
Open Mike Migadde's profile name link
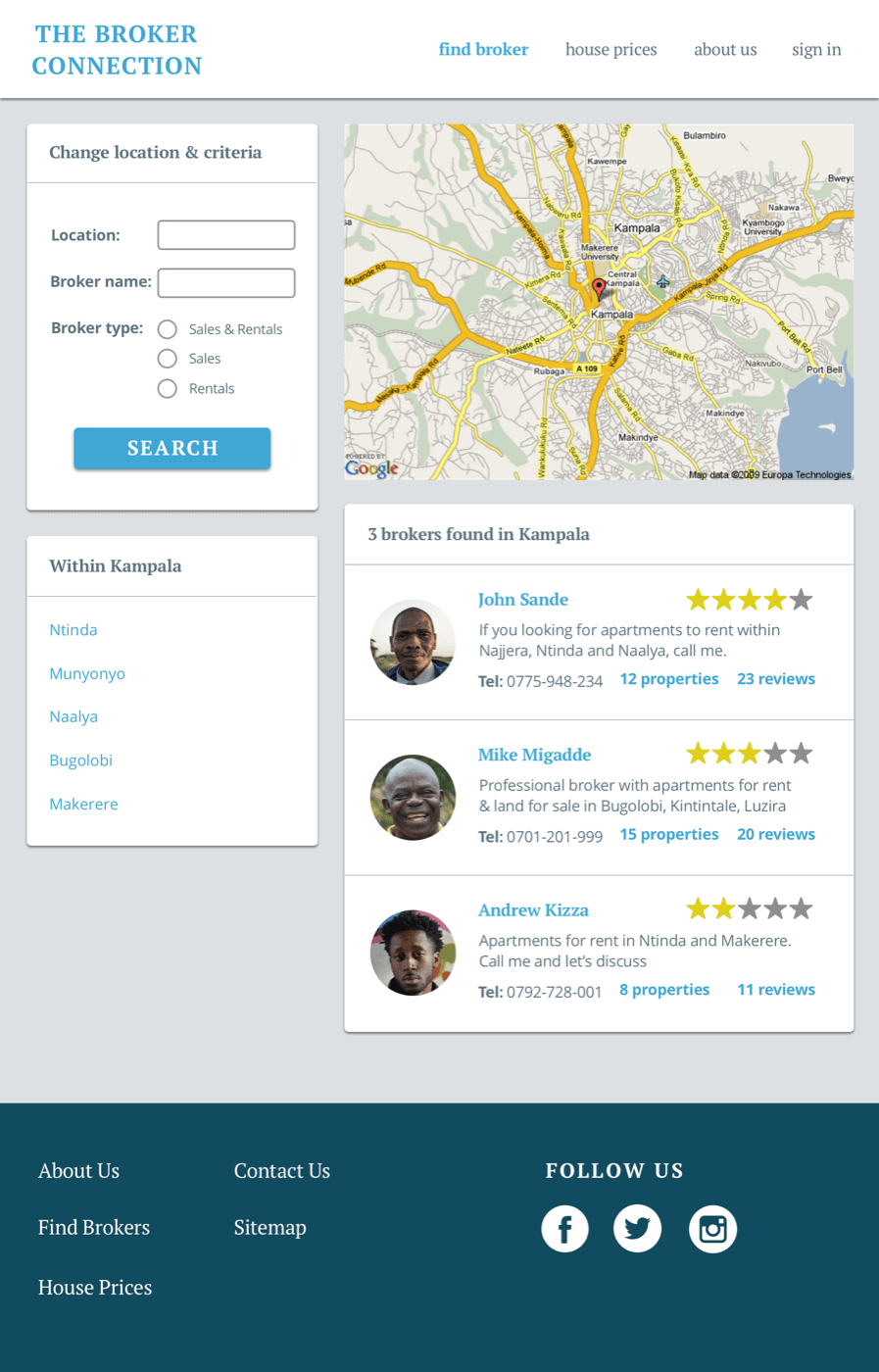point(534,755)
